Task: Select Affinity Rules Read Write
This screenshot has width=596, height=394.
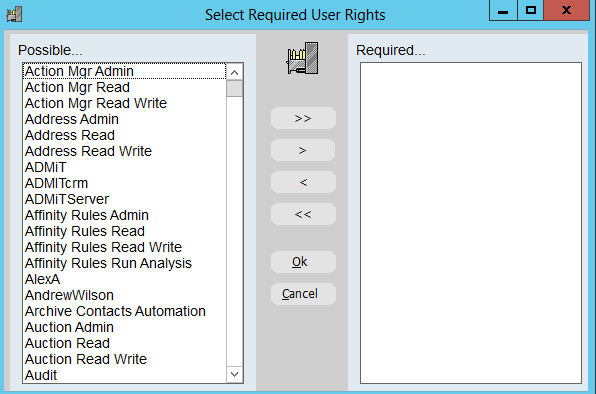Action: coord(125,247)
